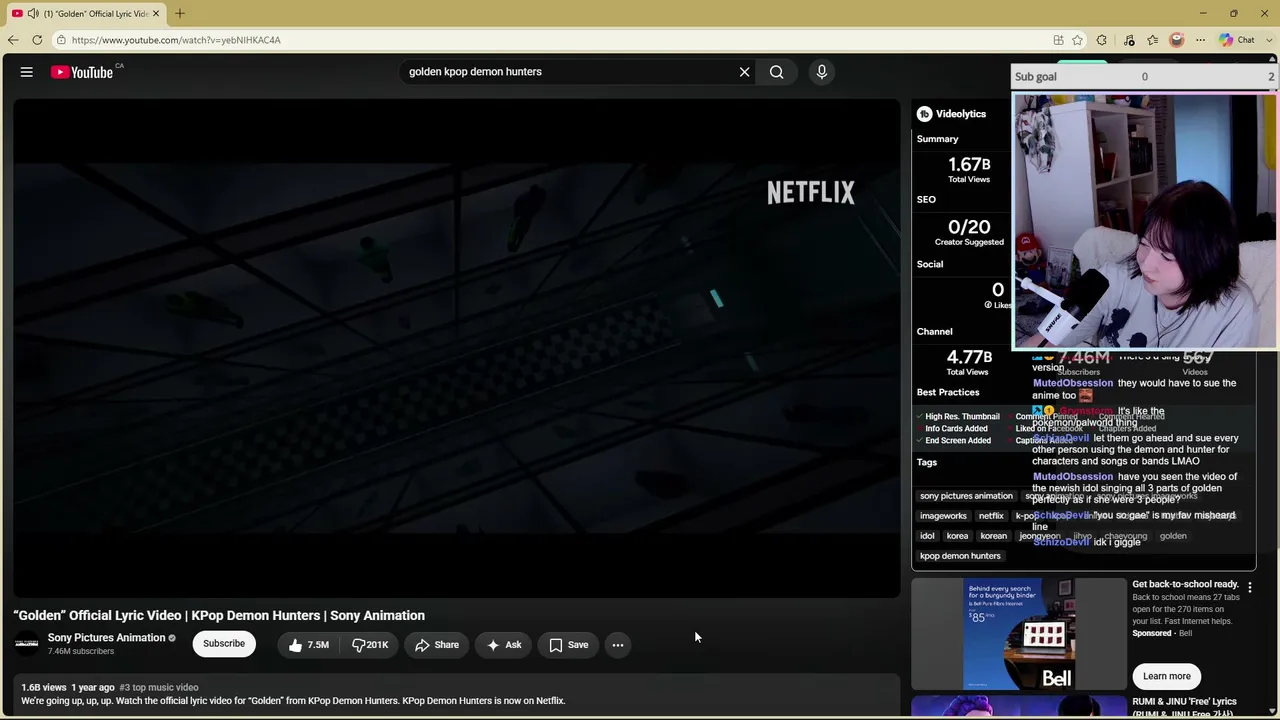Open a new browser tab
The width and height of the screenshot is (1280, 720).
coord(180,13)
